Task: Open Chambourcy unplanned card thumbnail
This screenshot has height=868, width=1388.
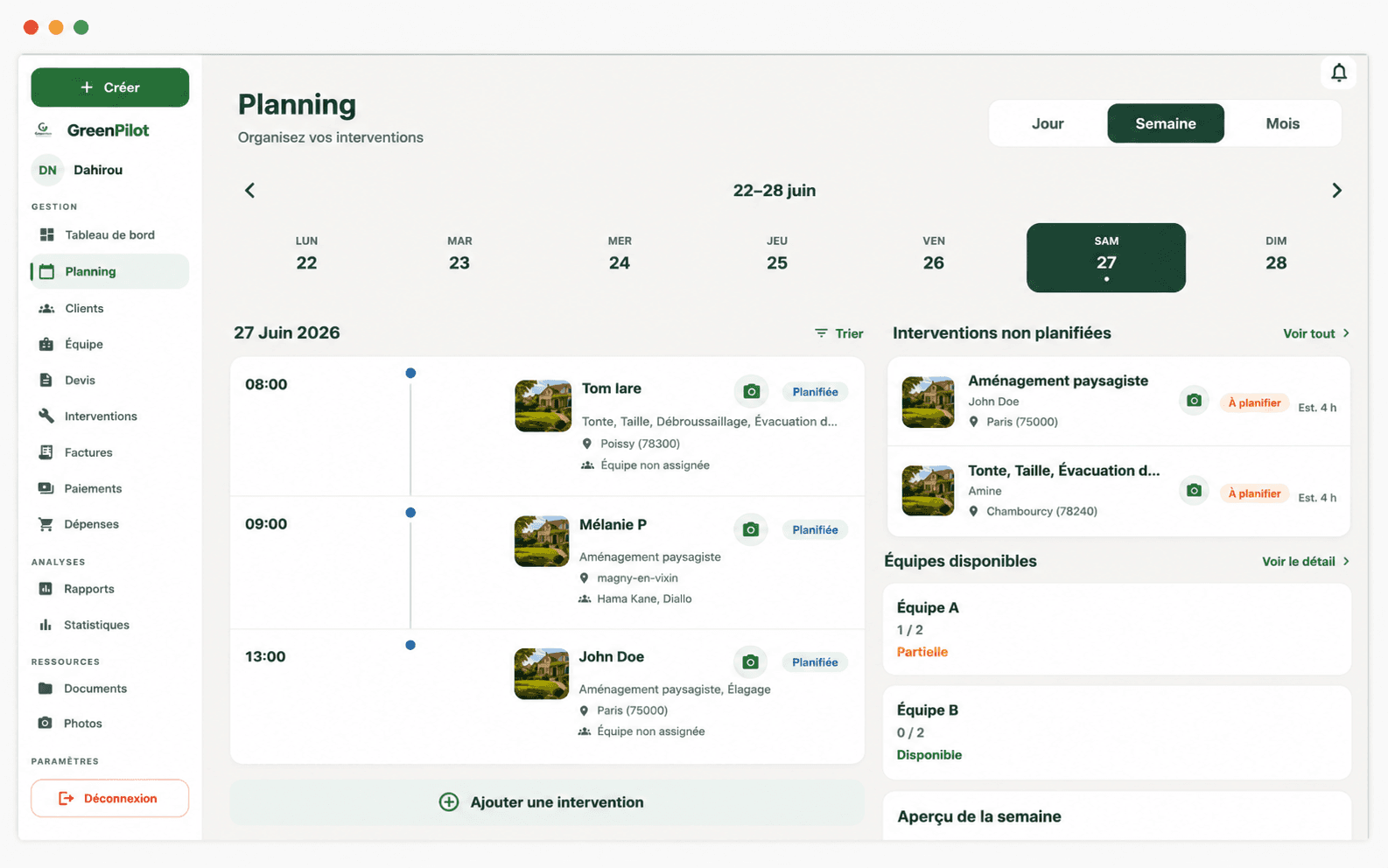Action: coord(928,491)
